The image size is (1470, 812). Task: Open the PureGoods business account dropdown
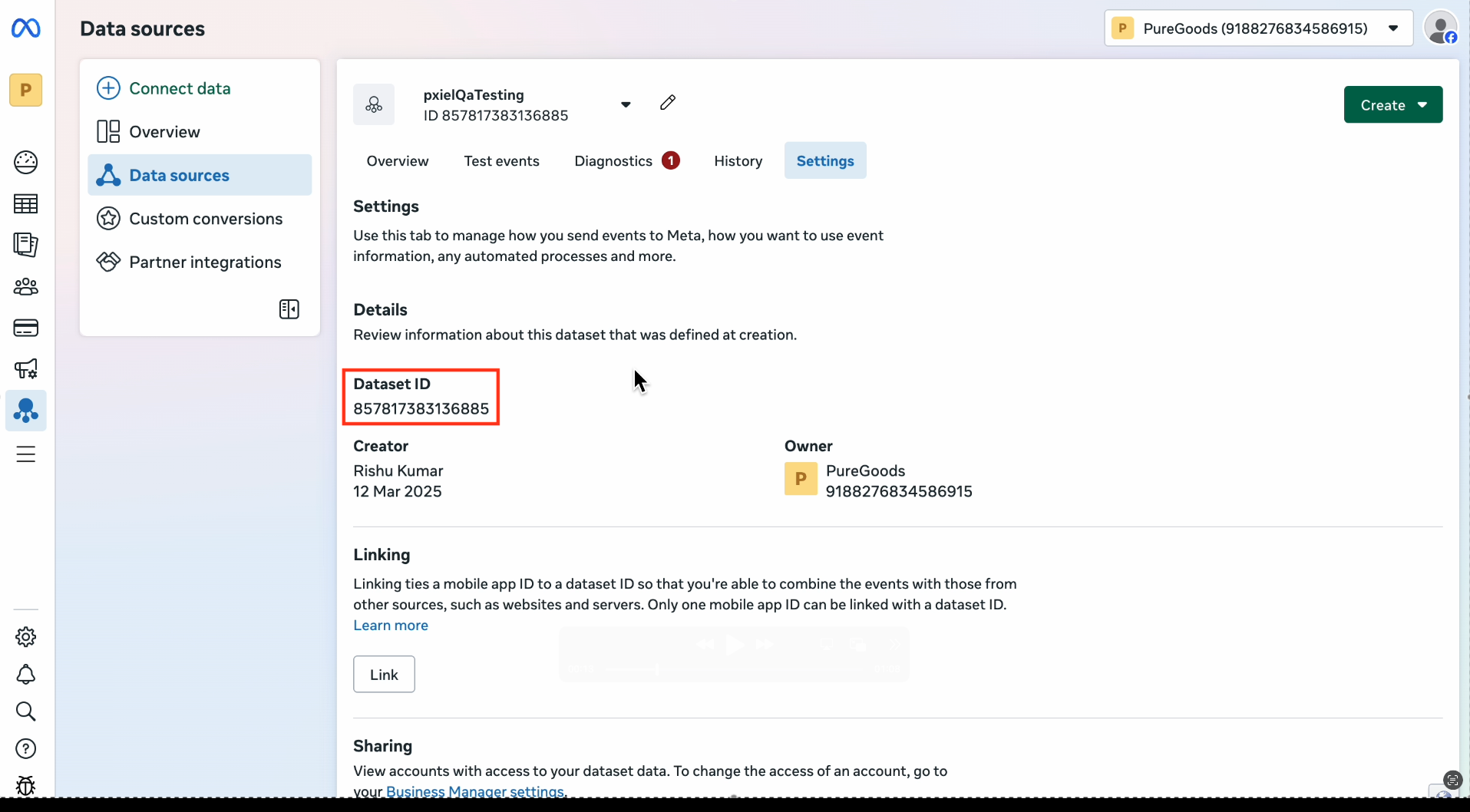point(1258,28)
